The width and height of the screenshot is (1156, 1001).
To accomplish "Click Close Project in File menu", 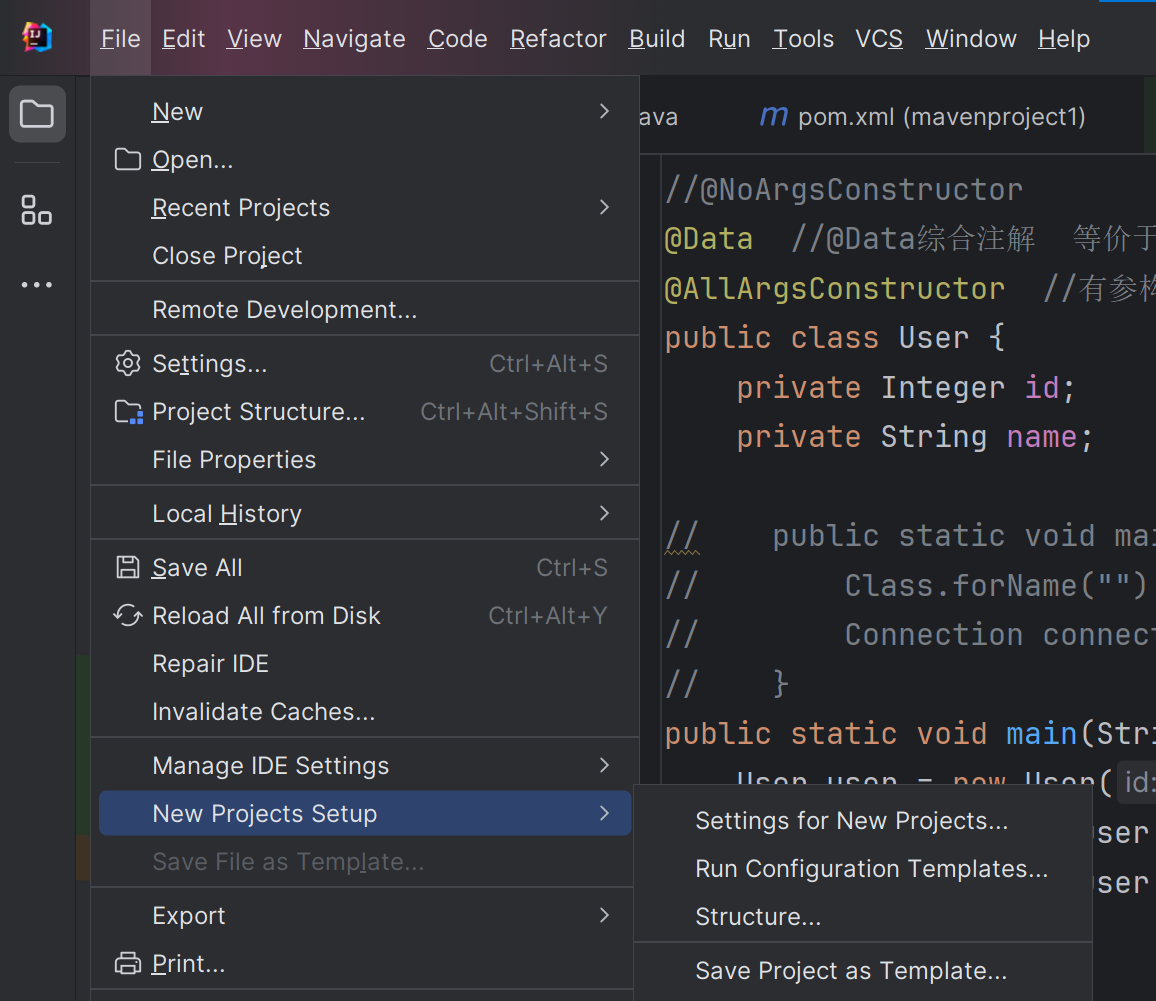I will pyautogui.click(x=227, y=256).
